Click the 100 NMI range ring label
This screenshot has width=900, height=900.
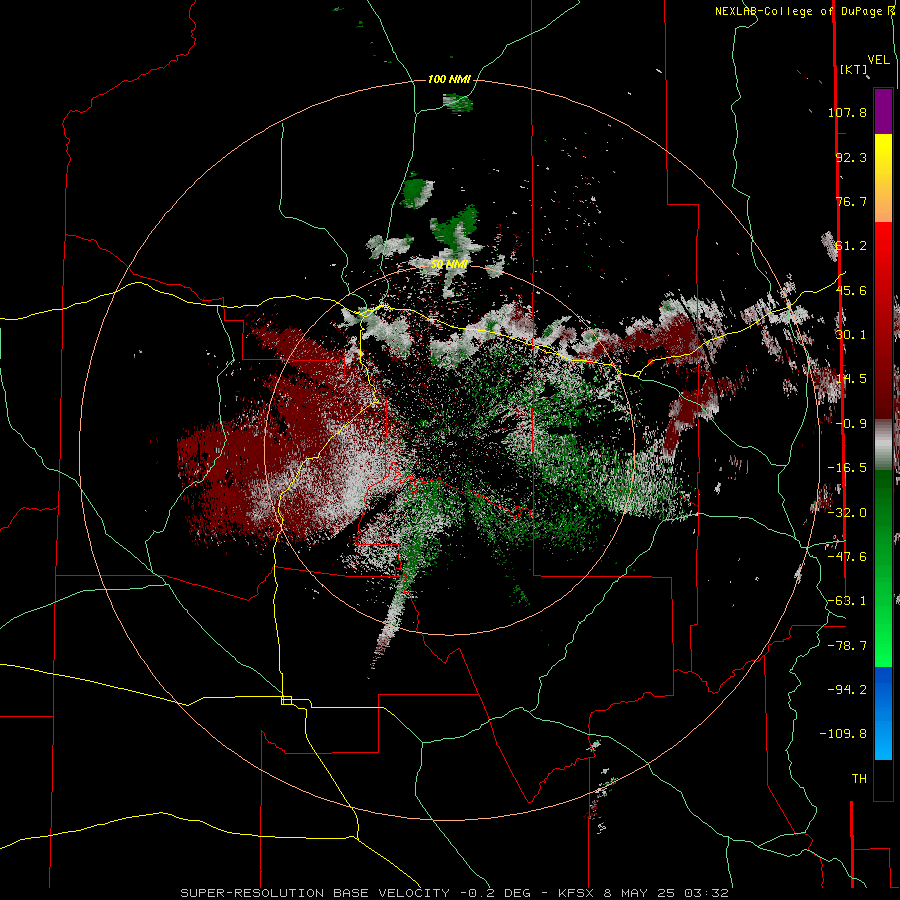(x=449, y=79)
